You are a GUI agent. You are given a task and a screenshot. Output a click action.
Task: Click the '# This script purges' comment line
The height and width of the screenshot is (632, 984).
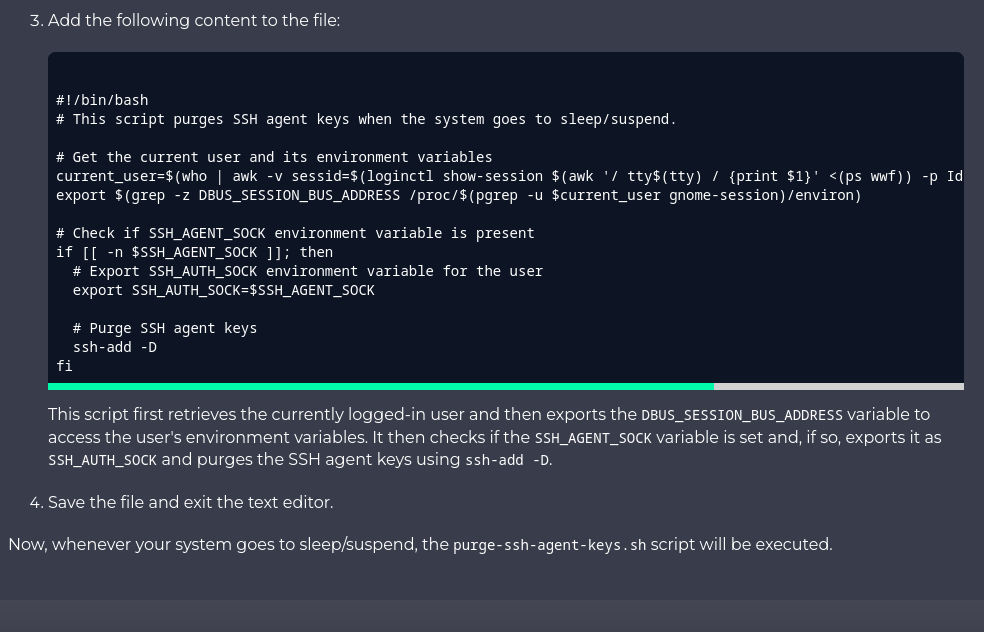(x=366, y=119)
